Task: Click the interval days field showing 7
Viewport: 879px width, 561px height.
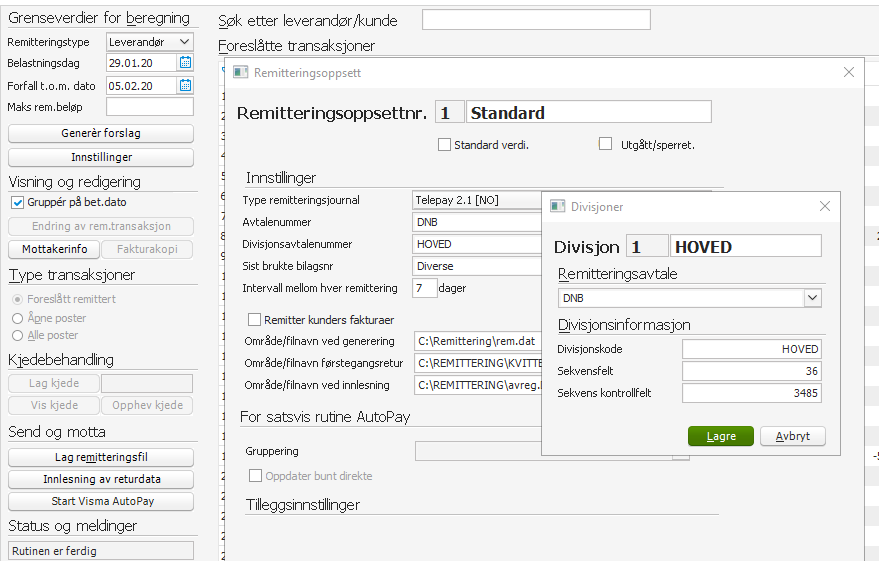Action: (x=424, y=288)
